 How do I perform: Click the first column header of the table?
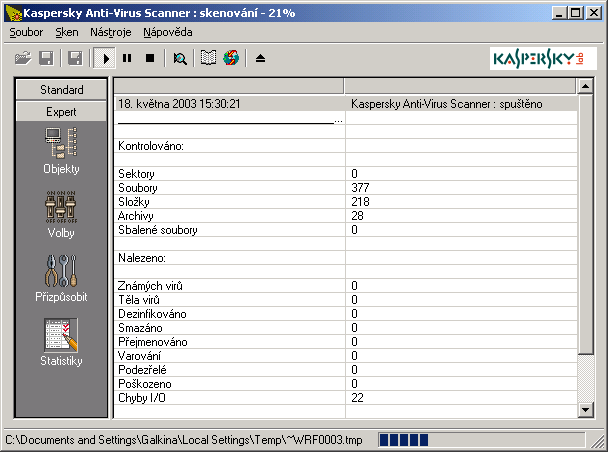click(x=229, y=86)
